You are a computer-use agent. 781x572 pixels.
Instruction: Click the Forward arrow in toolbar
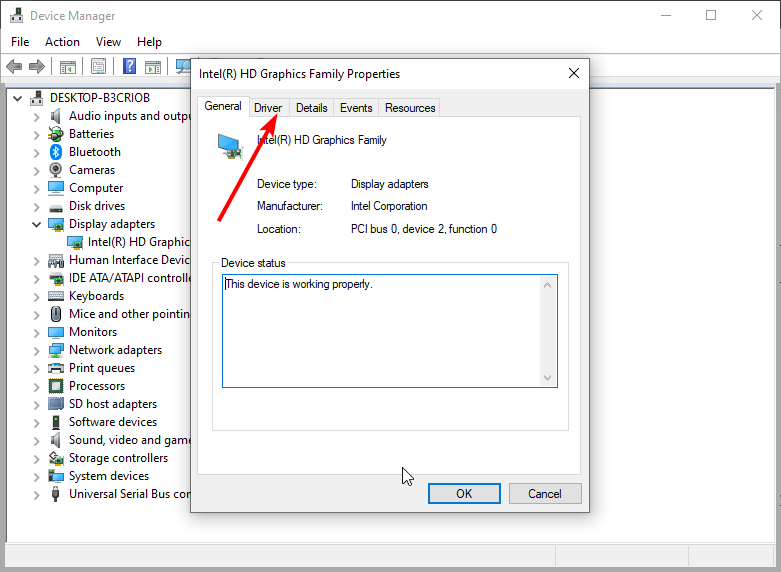point(37,66)
